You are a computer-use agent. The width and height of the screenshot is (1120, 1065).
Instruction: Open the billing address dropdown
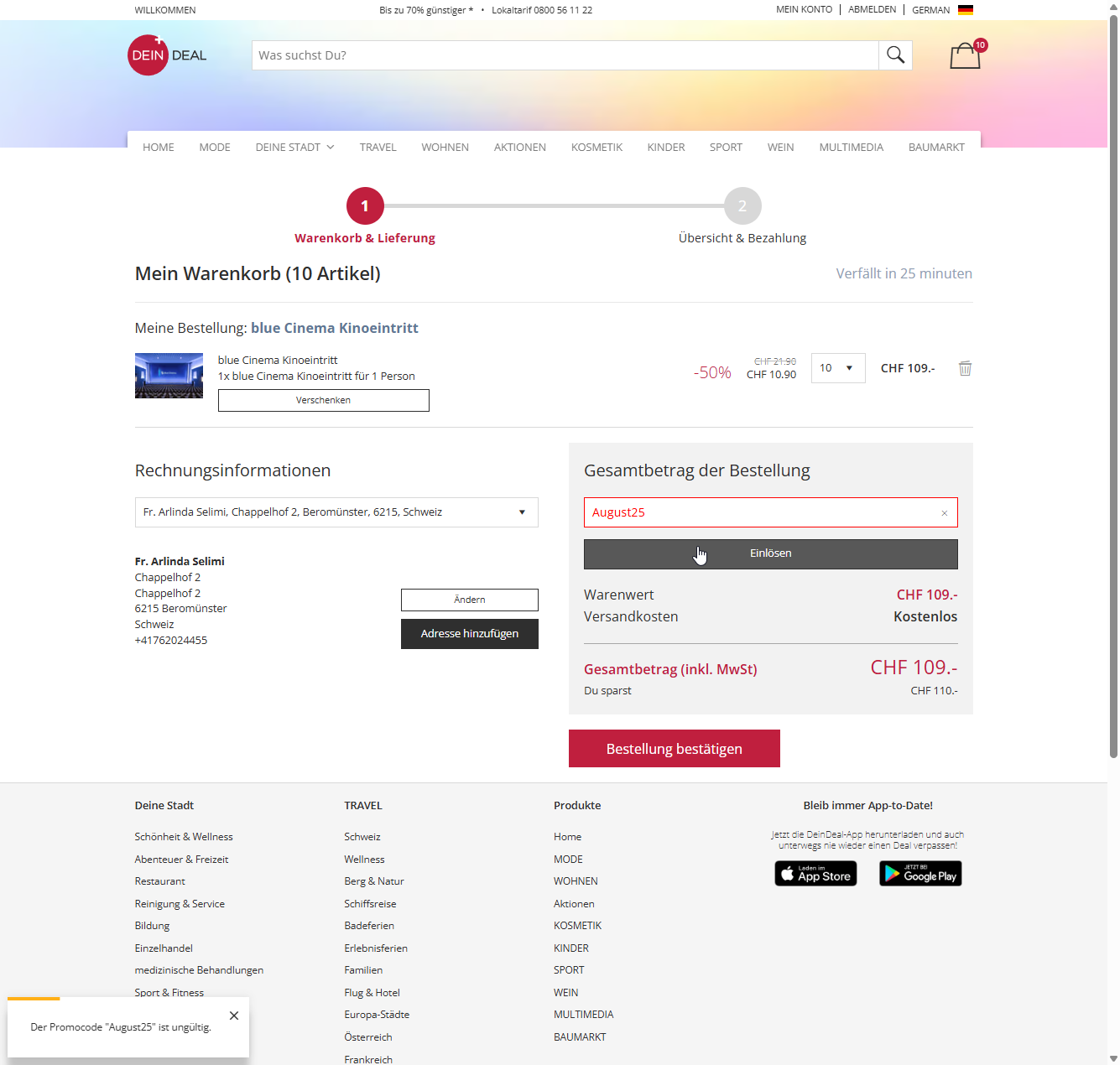coord(336,512)
